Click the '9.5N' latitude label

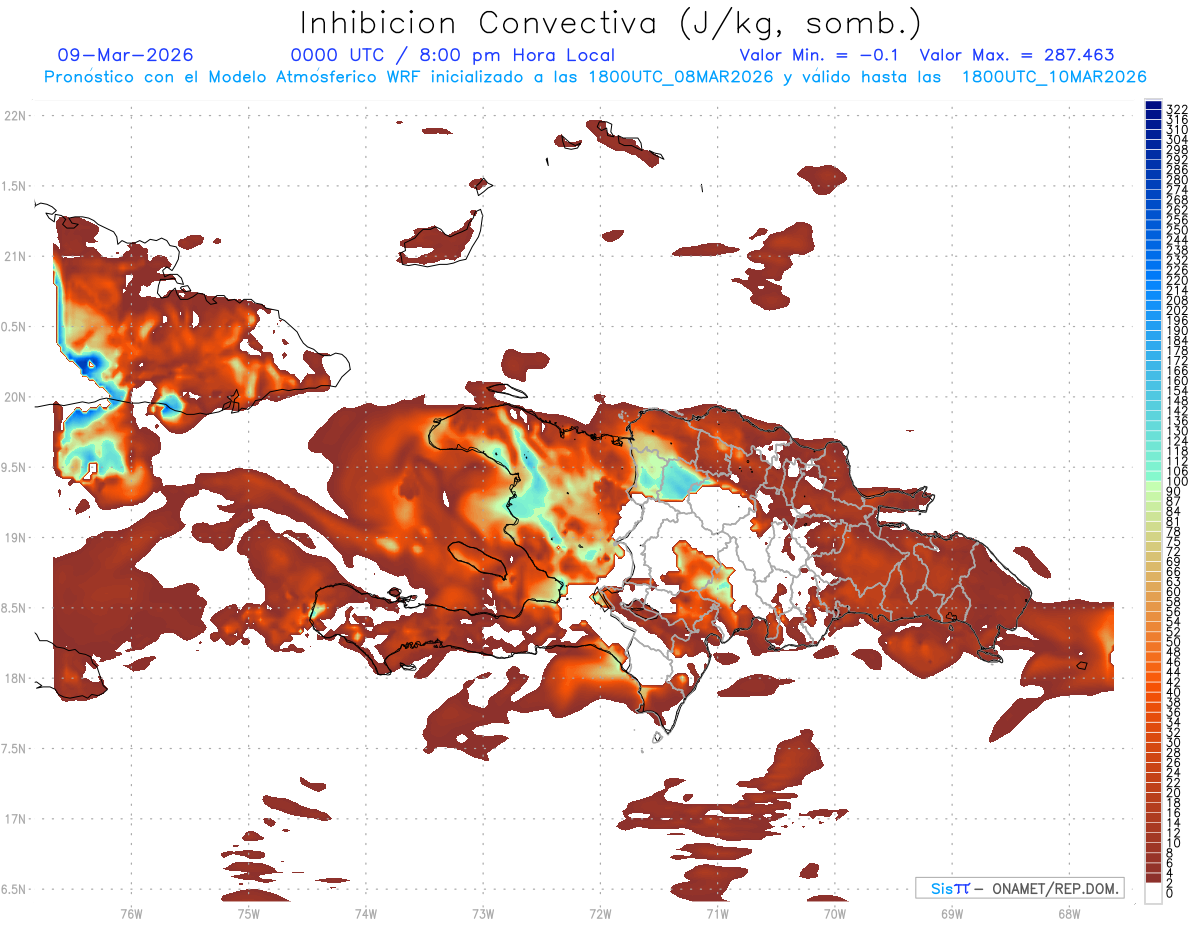click(14, 468)
